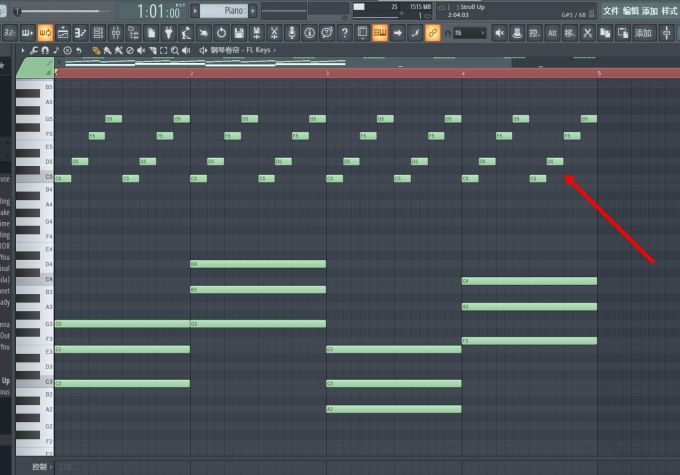Screen dimensions: 680x475
Task: Open the note stamp menu
Action: (56, 50)
